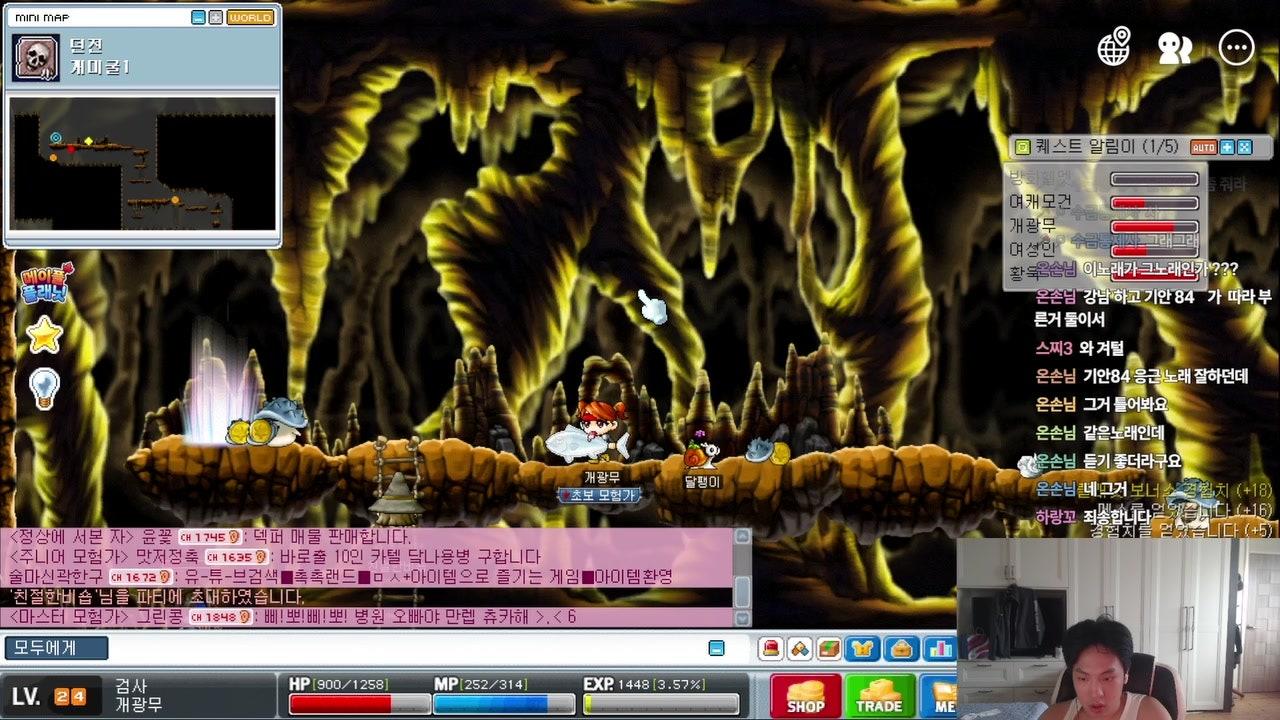Select 여성민 in the party list
This screenshot has height=720, width=1280.
pos(1032,249)
